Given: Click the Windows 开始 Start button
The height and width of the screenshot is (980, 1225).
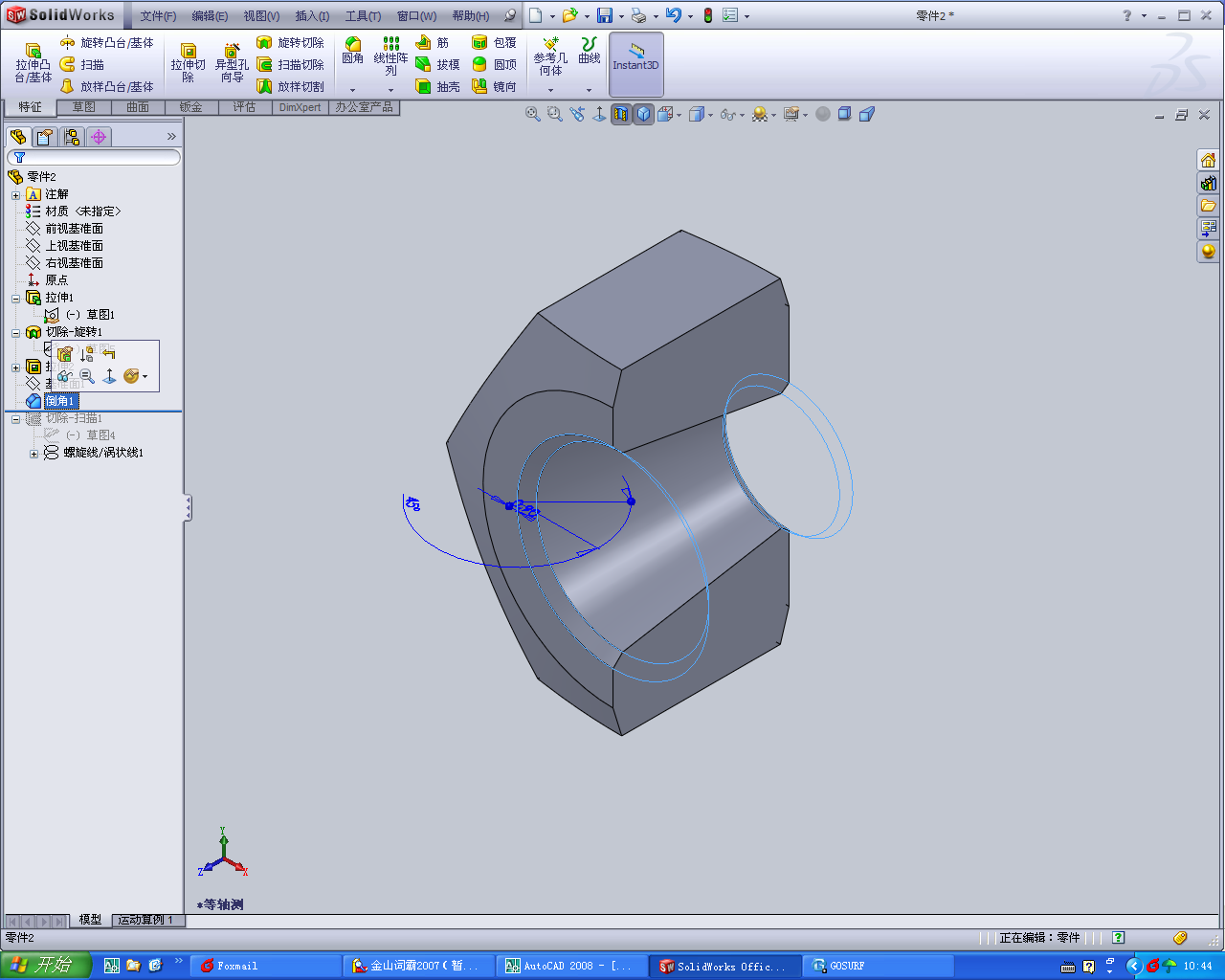Looking at the screenshot, I should [x=45, y=965].
